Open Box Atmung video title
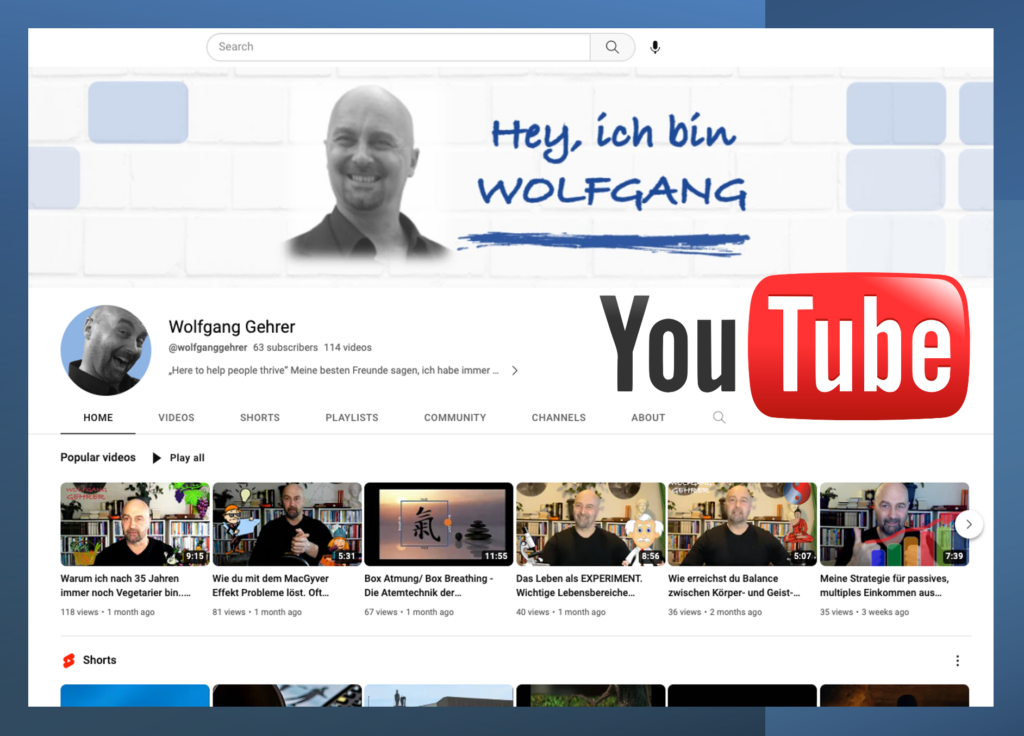1024x736 pixels. [x=428, y=586]
